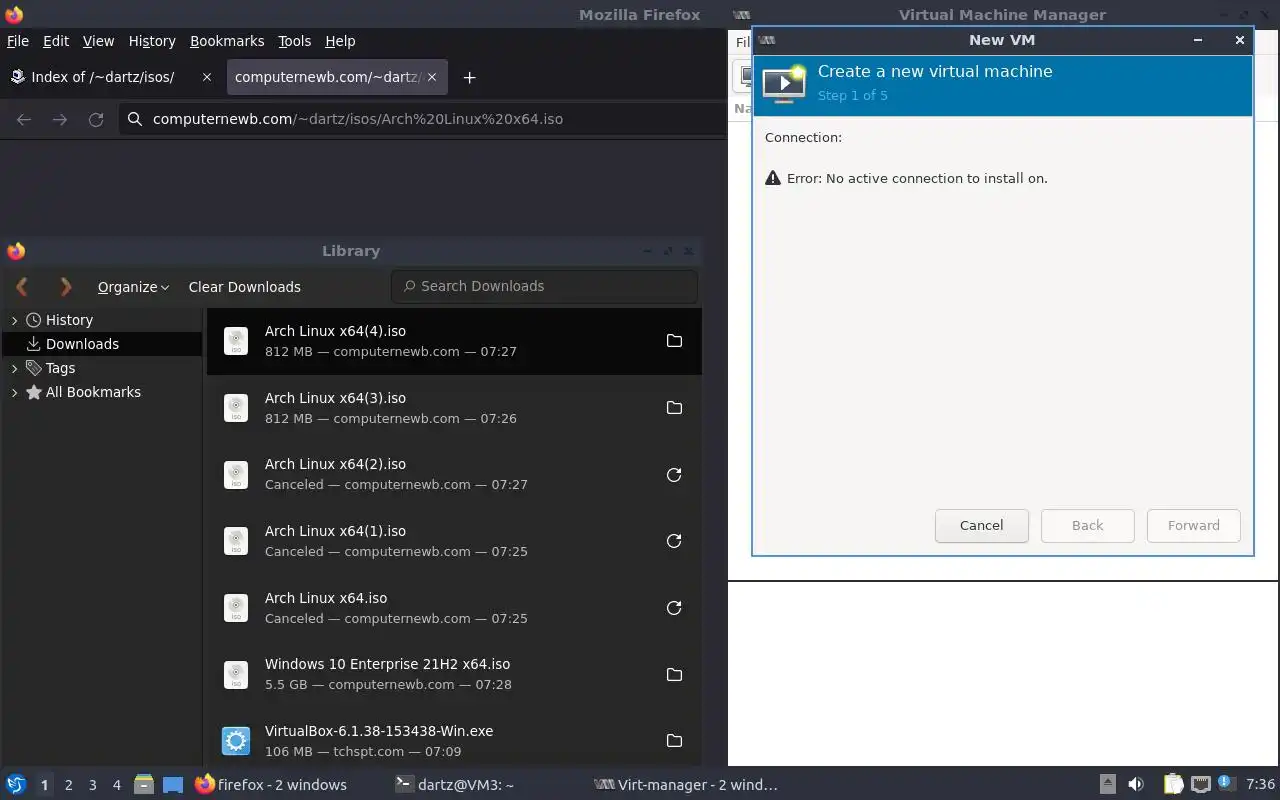Expand the Tags tree item
The image size is (1280, 800).
click(x=14, y=368)
